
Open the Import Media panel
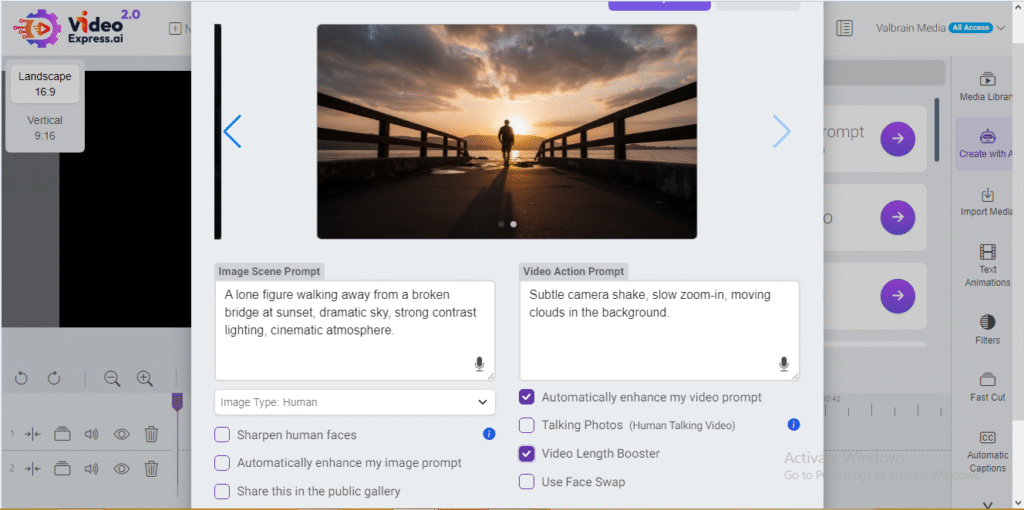987,202
